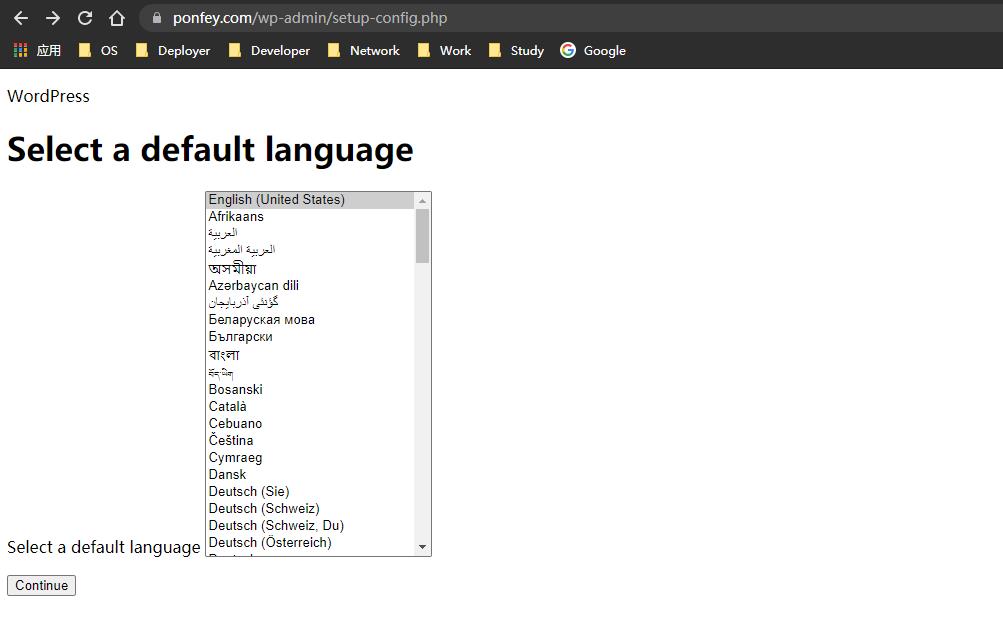Choose Български language option
1003x620 pixels.
(x=310, y=337)
